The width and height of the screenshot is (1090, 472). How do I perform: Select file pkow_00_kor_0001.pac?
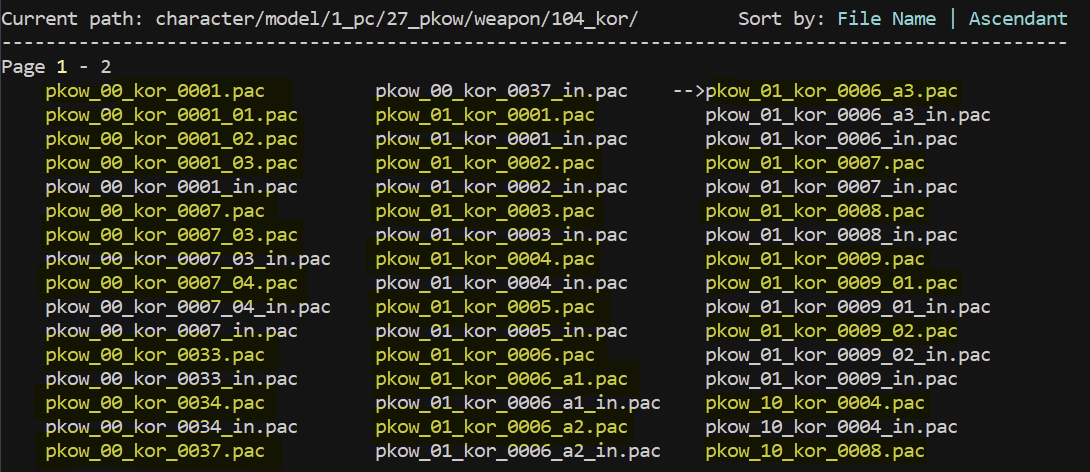[155, 91]
